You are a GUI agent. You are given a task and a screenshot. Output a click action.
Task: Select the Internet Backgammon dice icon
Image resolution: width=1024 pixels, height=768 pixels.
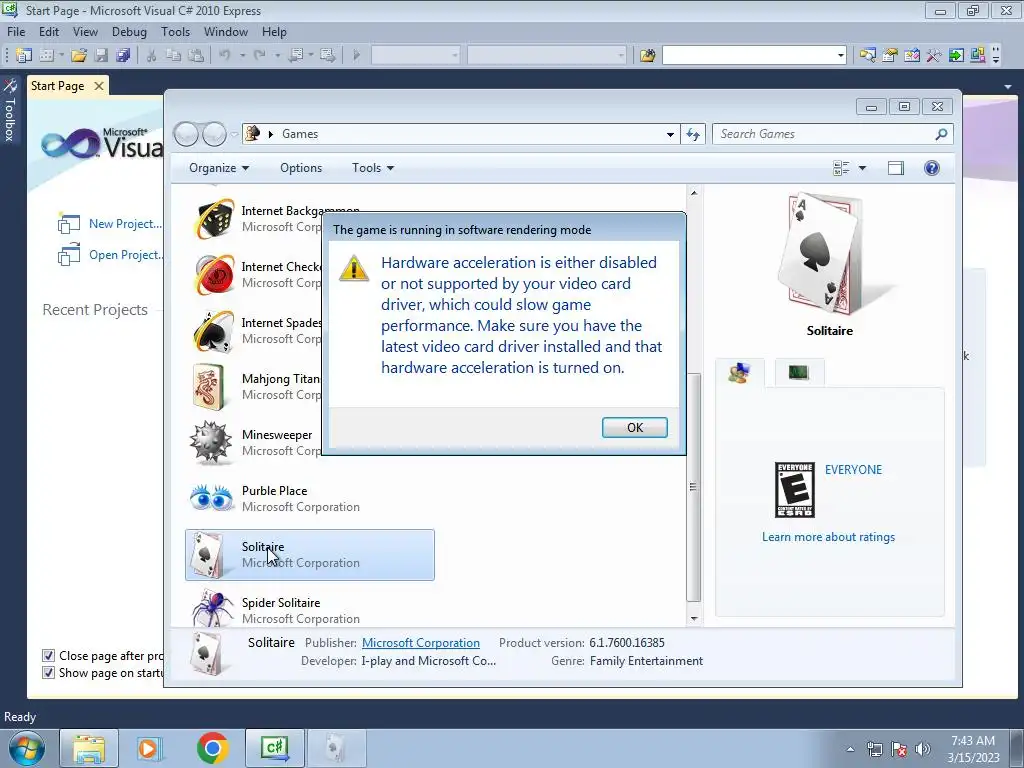click(x=214, y=219)
